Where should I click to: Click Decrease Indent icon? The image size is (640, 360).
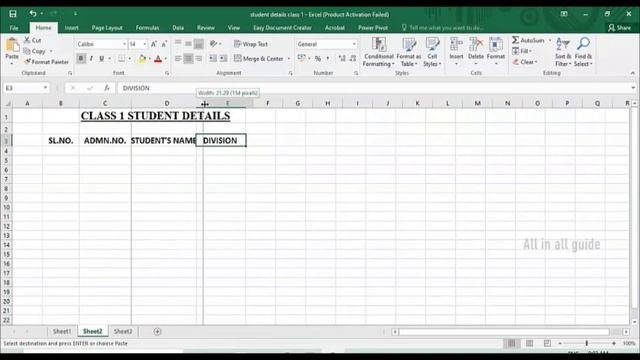213,59
